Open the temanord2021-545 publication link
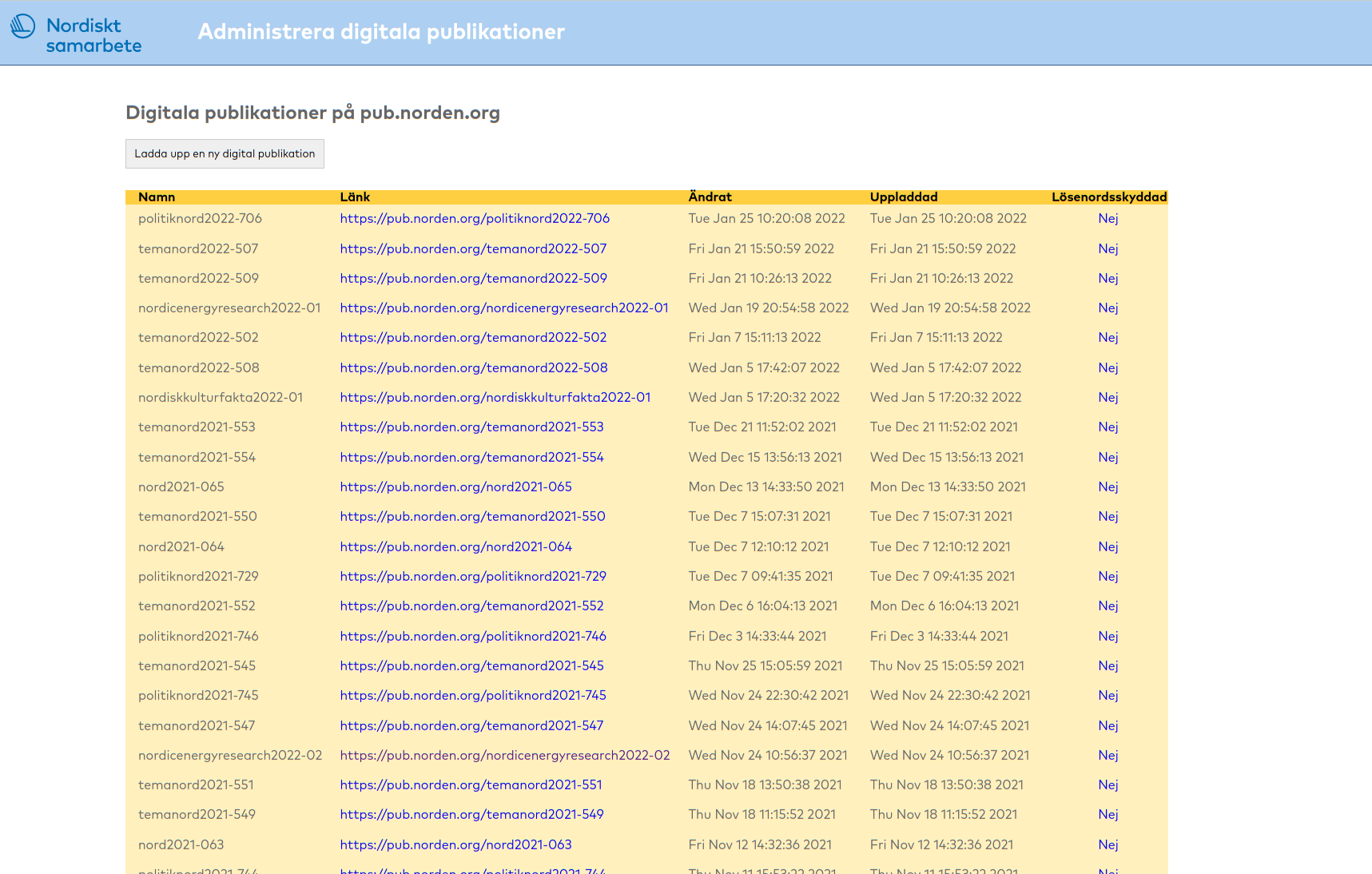Screen dimensions: 1372x874 [x=471, y=665]
